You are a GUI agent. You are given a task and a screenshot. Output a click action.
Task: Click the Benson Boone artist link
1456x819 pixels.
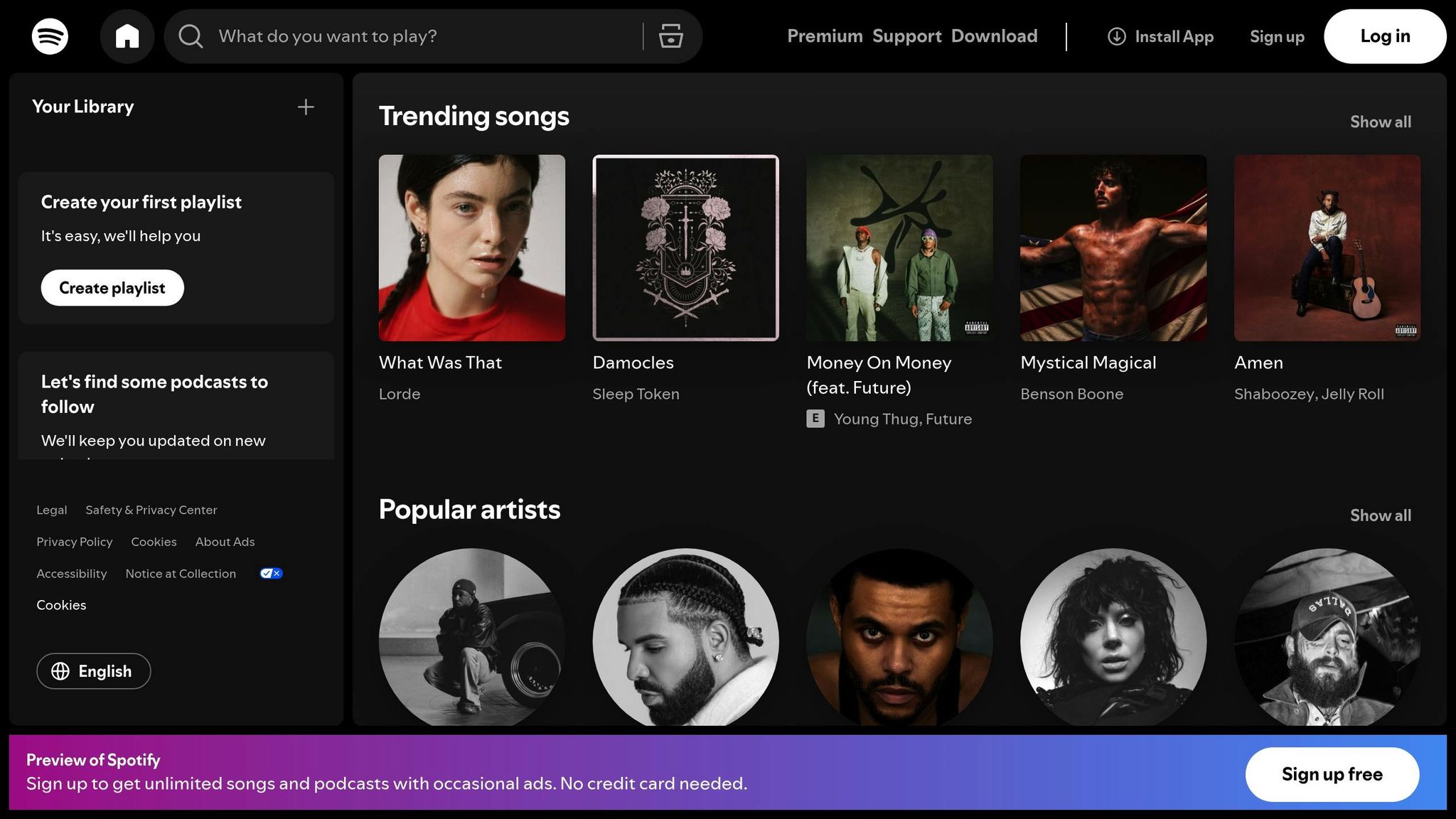pos(1071,394)
